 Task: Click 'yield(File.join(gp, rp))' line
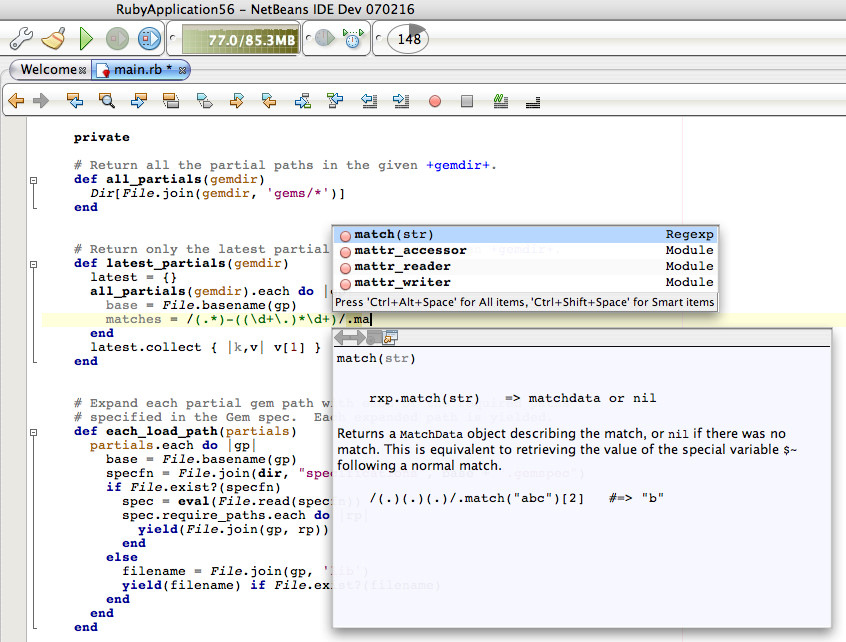click(233, 530)
